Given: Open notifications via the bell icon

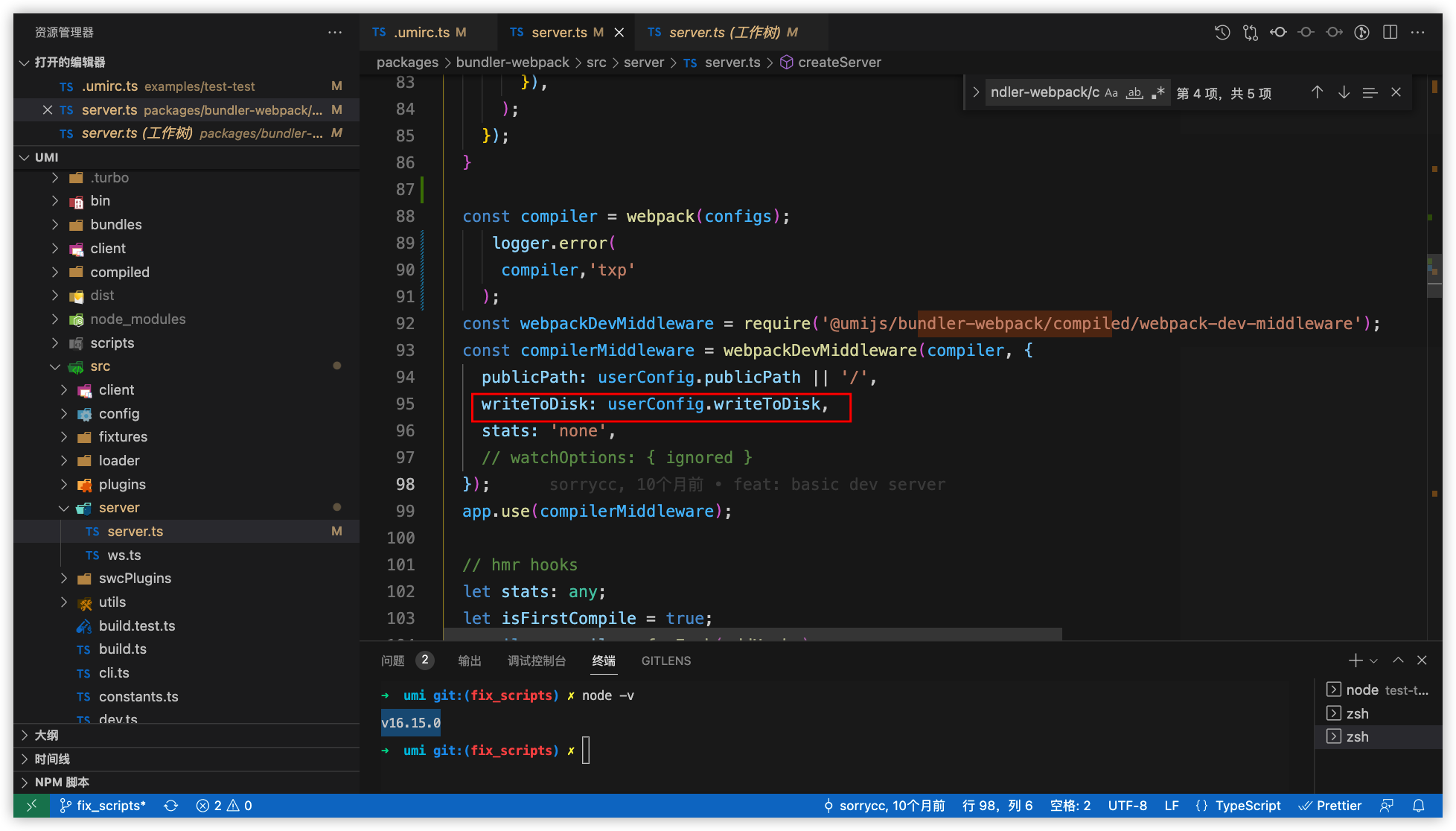Looking at the screenshot, I should tap(1420, 805).
